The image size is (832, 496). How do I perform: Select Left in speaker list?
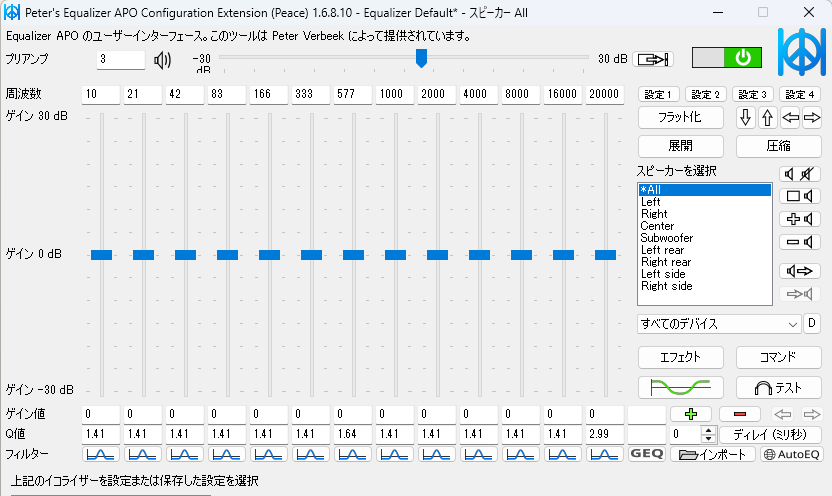(x=704, y=202)
